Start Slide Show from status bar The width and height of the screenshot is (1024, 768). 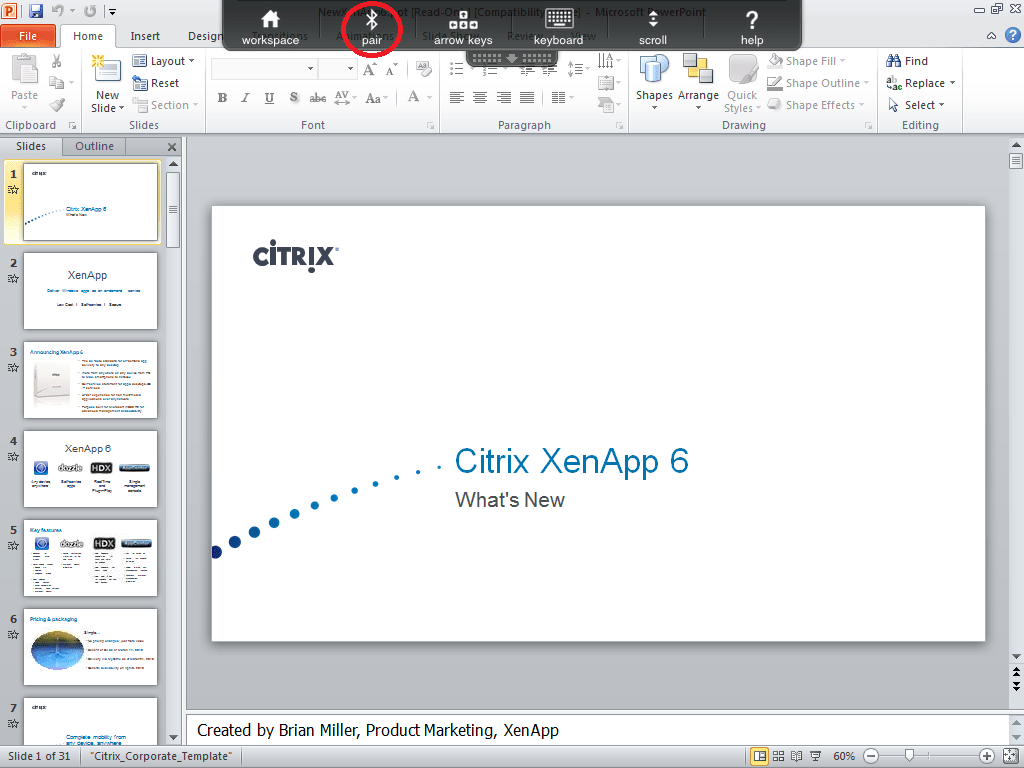[816, 756]
